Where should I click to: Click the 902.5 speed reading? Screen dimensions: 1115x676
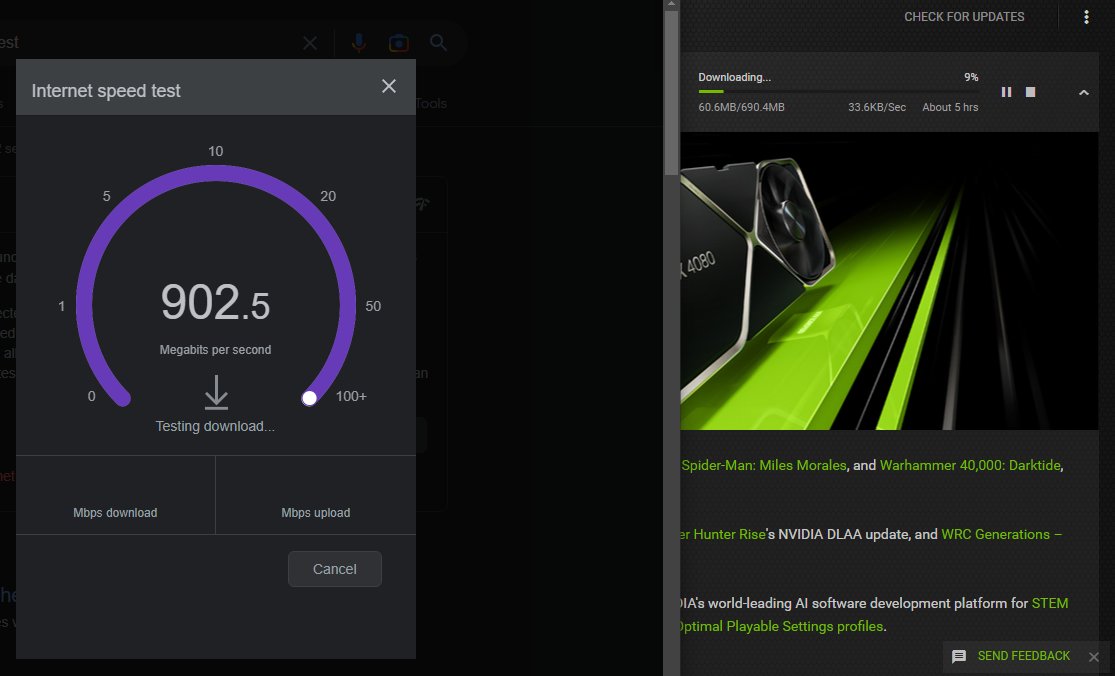[215, 302]
